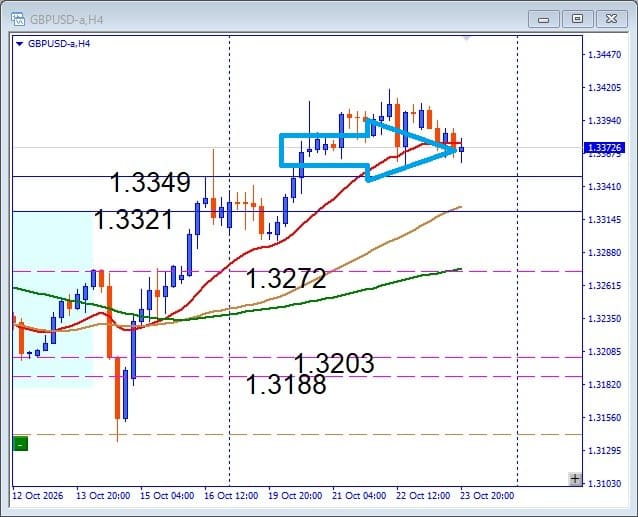Click the 1.33145 price scale value
The width and height of the screenshot is (638, 517).
click(605, 220)
